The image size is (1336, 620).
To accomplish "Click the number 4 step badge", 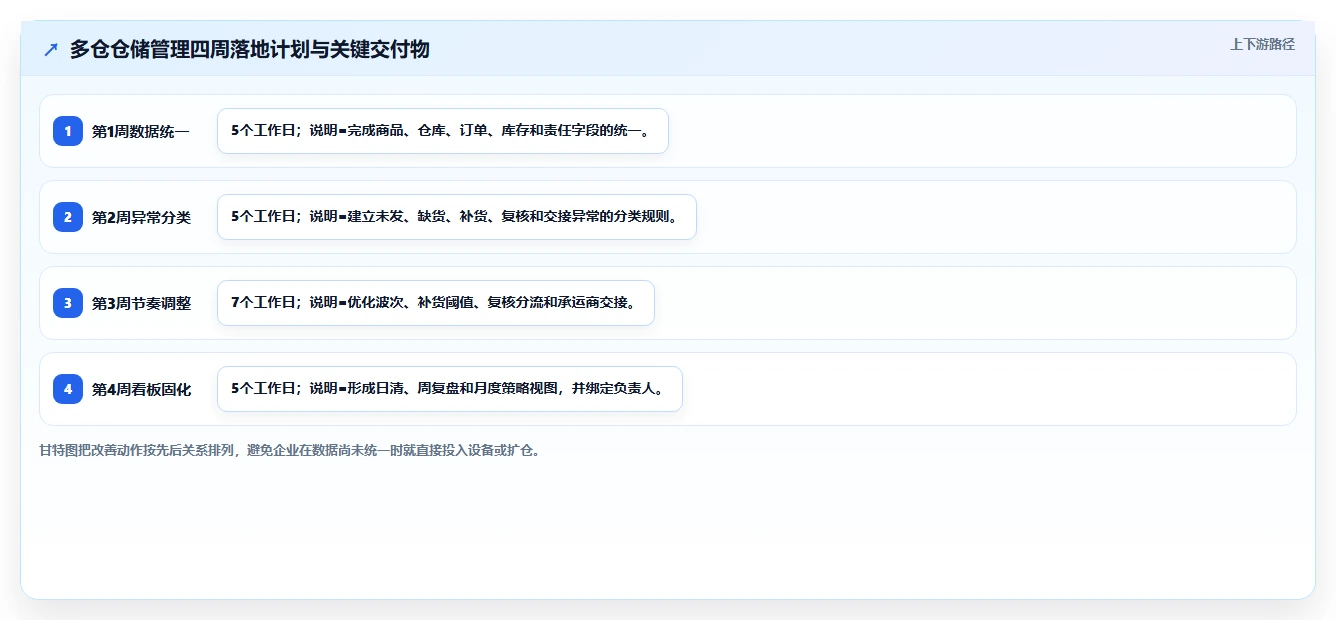I will tap(68, 389).
